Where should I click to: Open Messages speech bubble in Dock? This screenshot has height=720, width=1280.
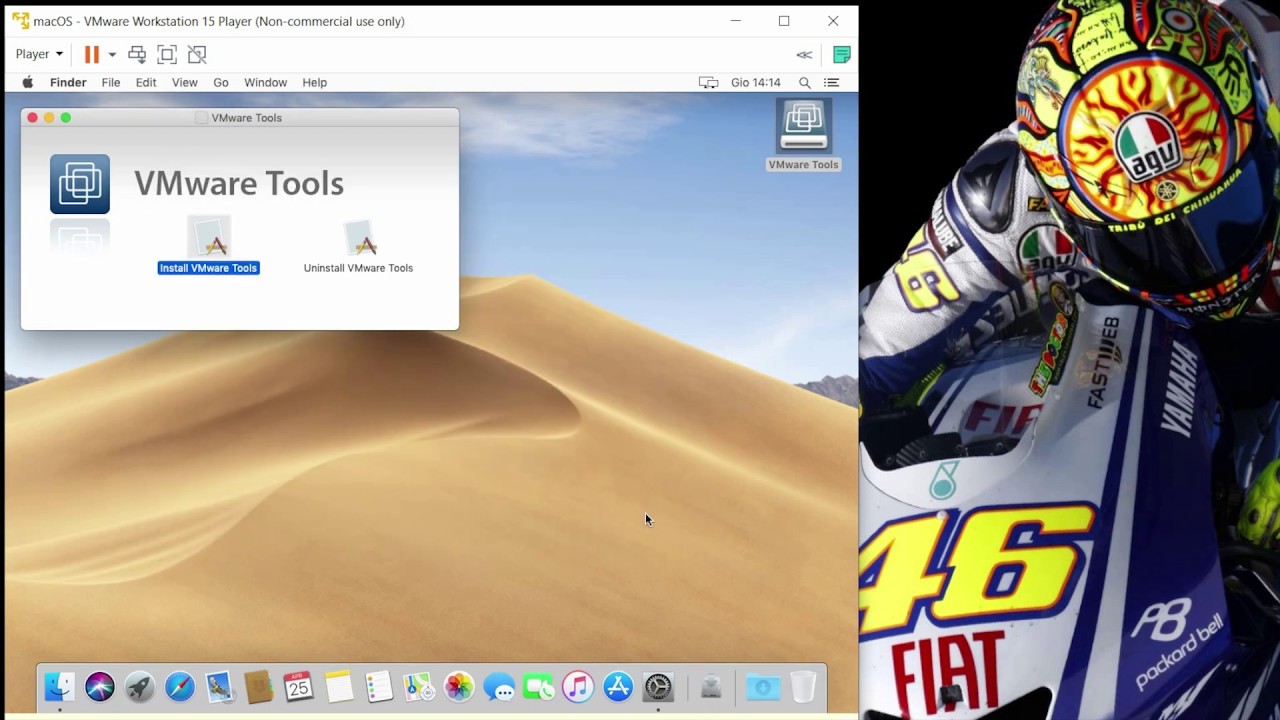click(499, 687)
